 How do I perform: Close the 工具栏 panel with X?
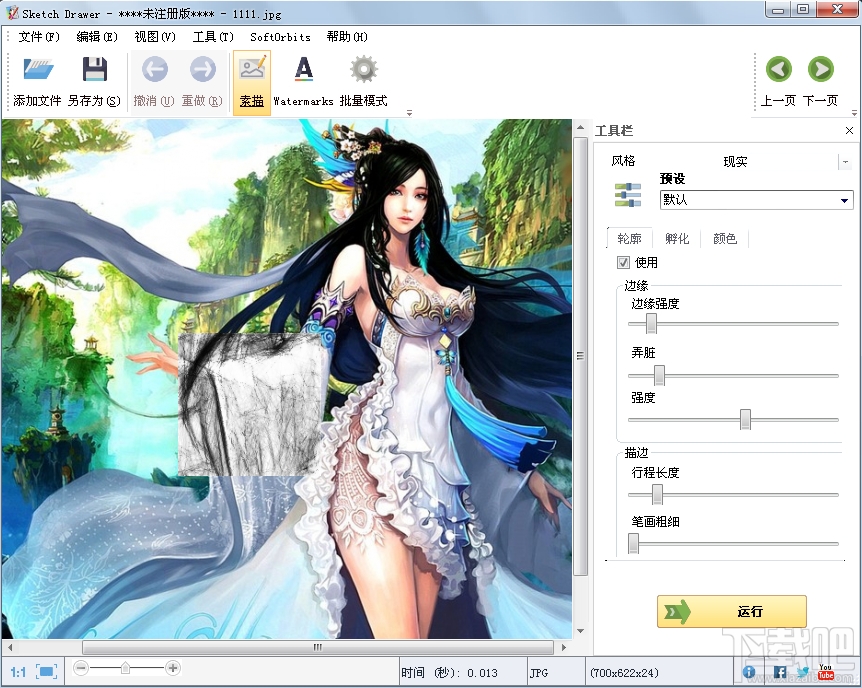[849, 130]
